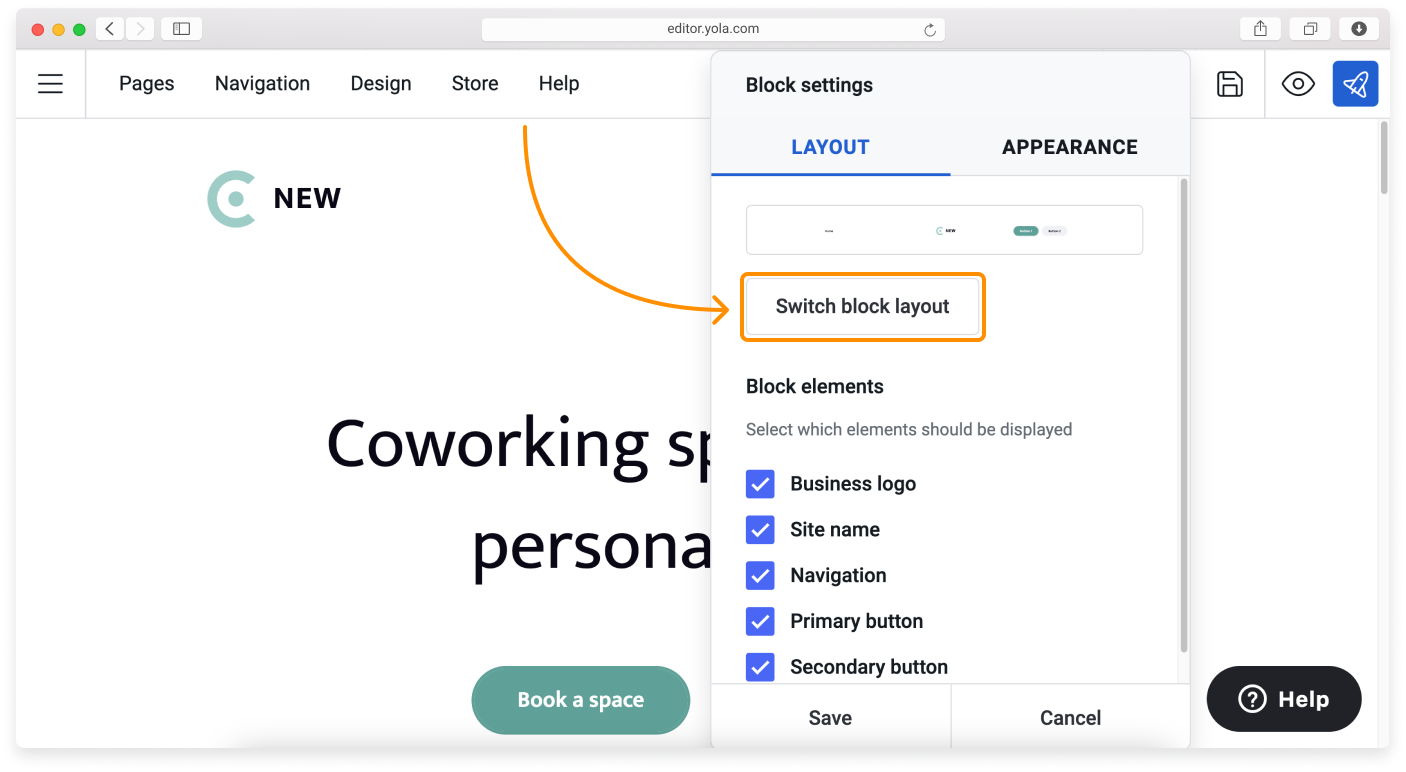The width and height of the screenshot is (1406, 772).
Task: Cancel the block settings changes
Action: pos(1070,718)
